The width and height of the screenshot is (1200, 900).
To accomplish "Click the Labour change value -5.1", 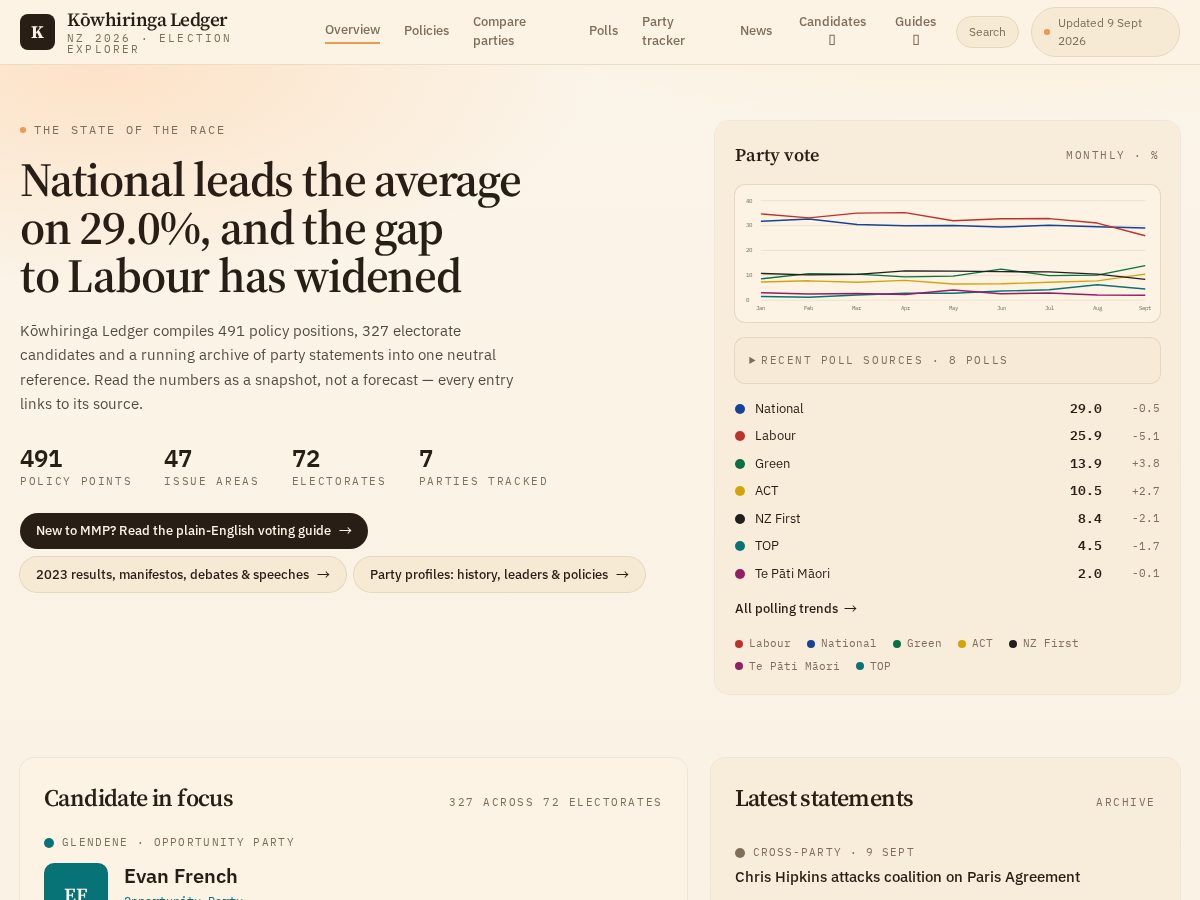I will (1146, 436).
